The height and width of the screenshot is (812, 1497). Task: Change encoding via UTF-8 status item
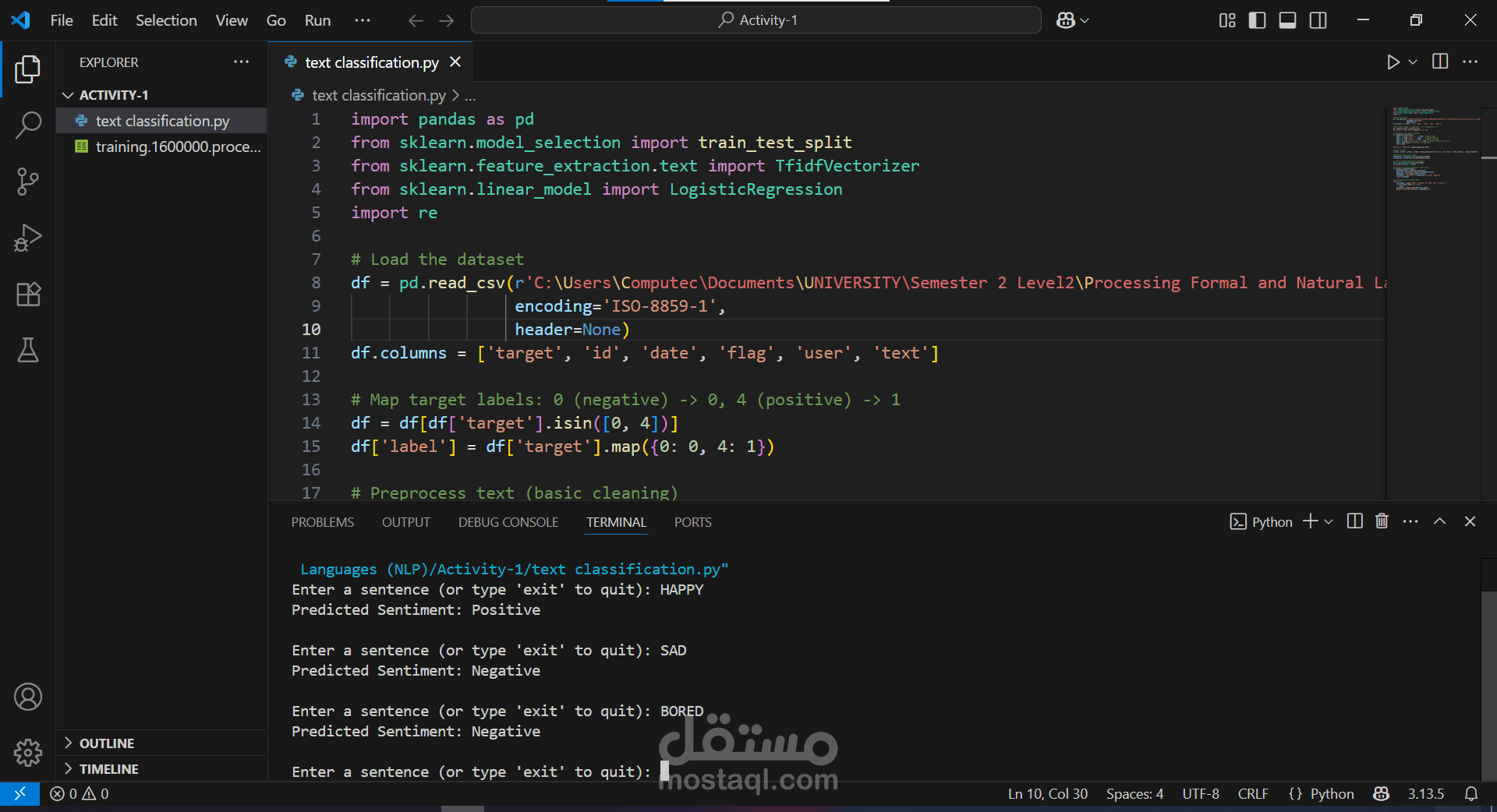click(x=1201, y=793)
